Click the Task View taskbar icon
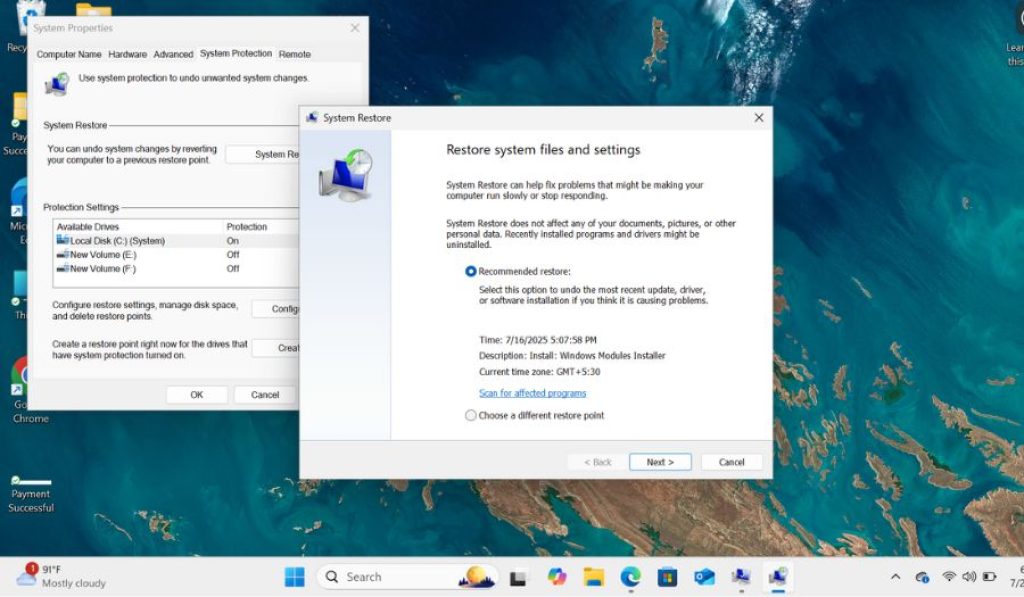1024x597 pixels. coord(518,577)
